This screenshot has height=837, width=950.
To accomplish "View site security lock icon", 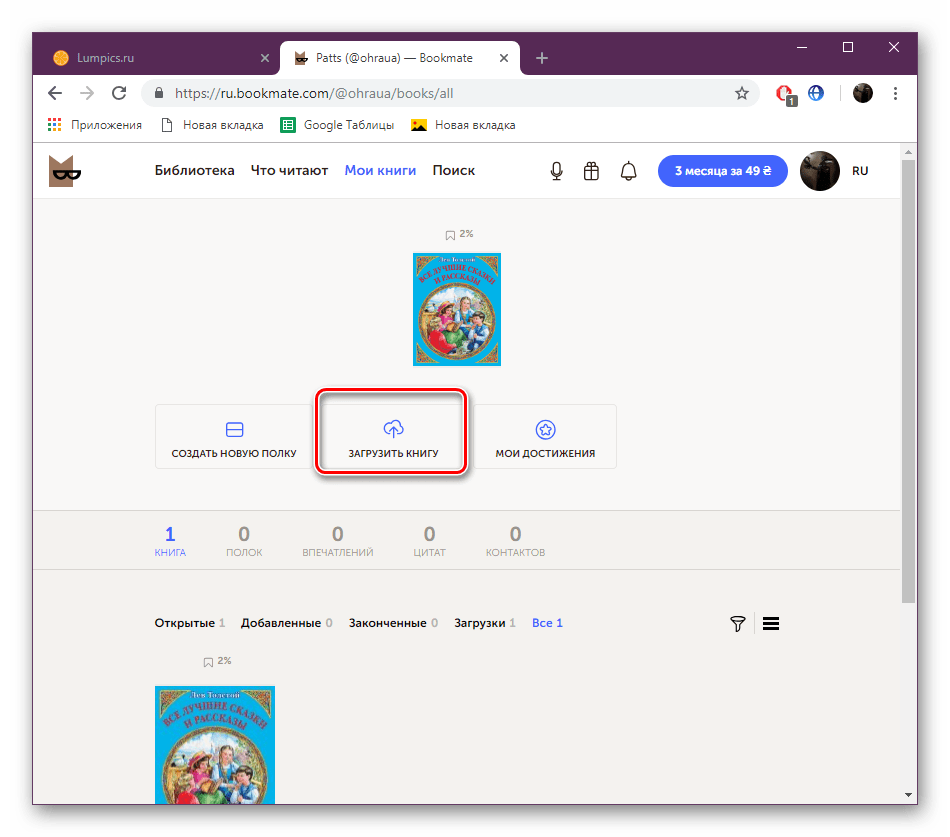I will tap(159, 93).
